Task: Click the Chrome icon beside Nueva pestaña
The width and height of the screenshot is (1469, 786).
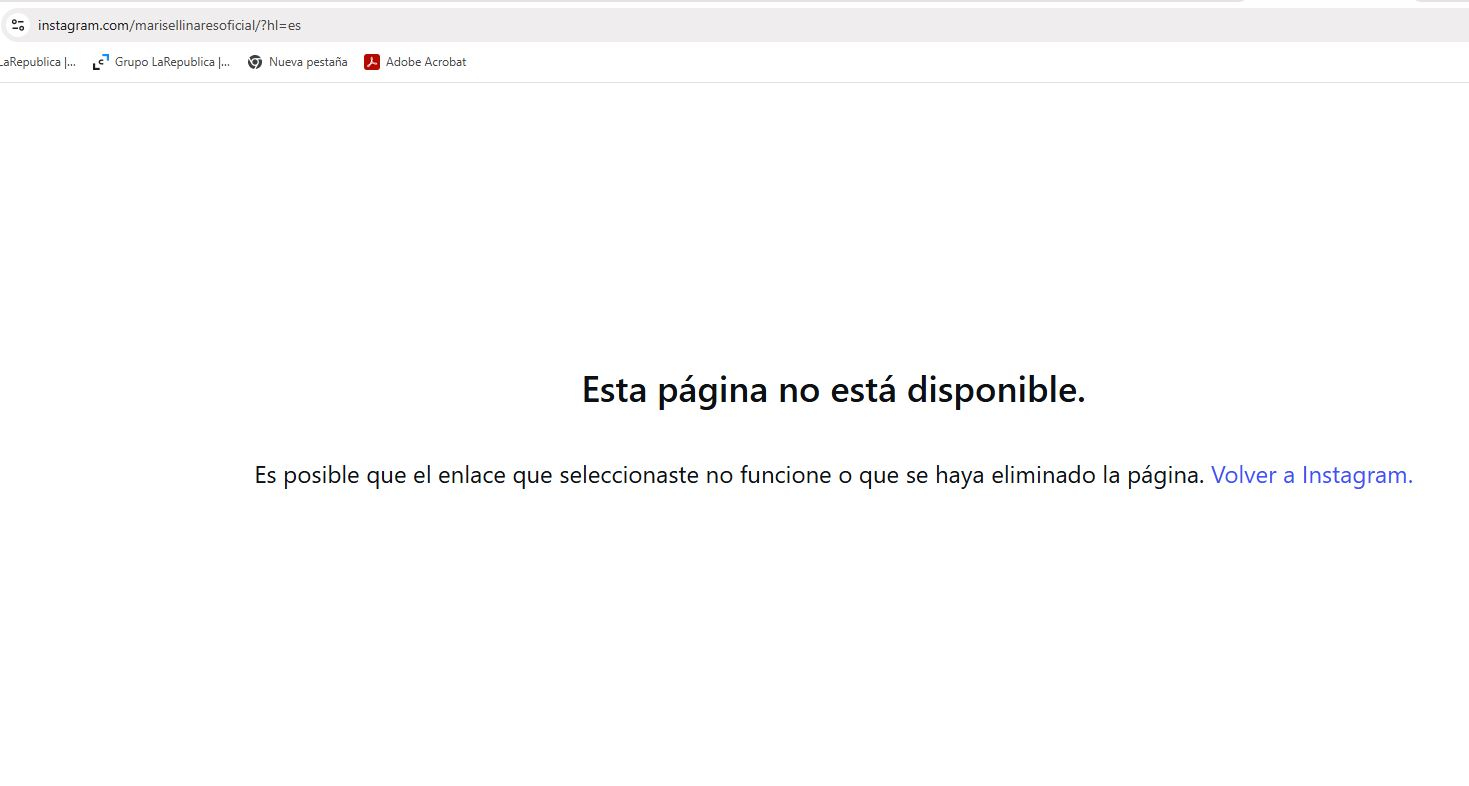Action: (x=255, y=62)
